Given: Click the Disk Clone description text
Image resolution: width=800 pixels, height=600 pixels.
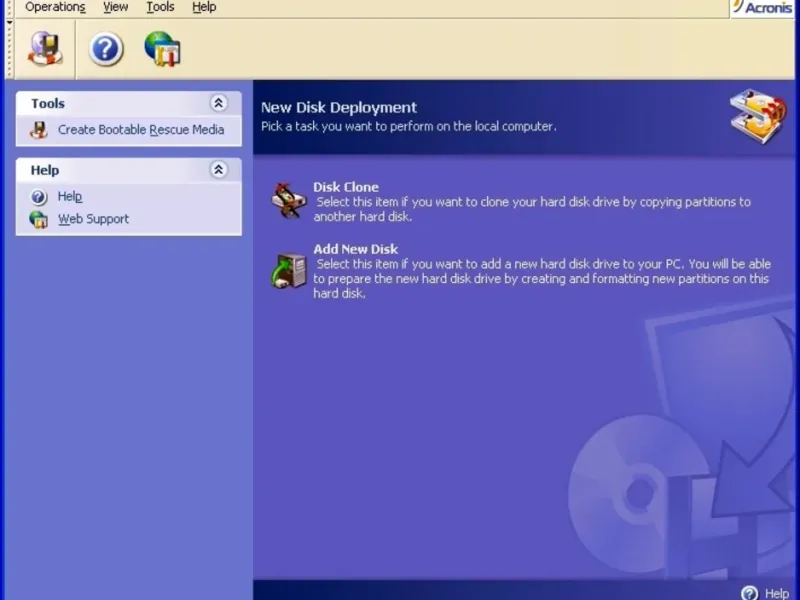Looking at the screenshot, I should coord(532,209).
